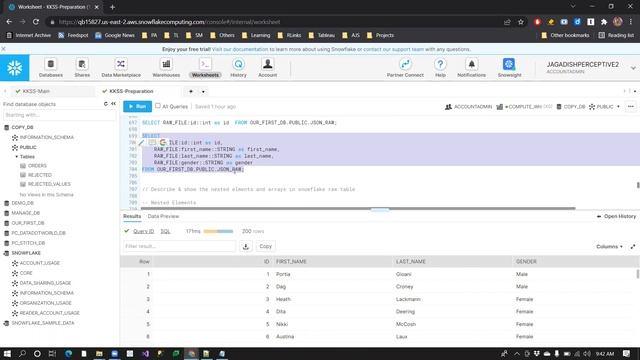Collapse the COPY_DB database node
Screen dimensions: 640x360
coord(7,127)
